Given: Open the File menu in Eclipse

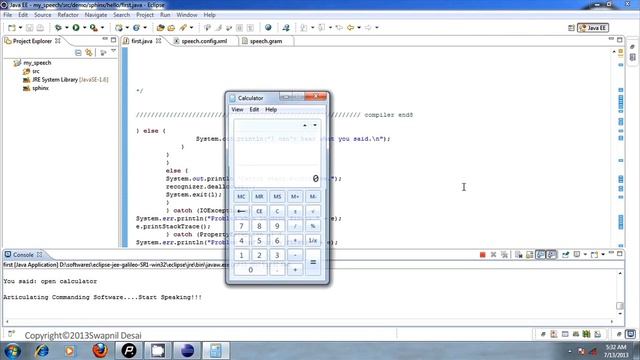Looking at the screenshot, I should tap(7, 15).
